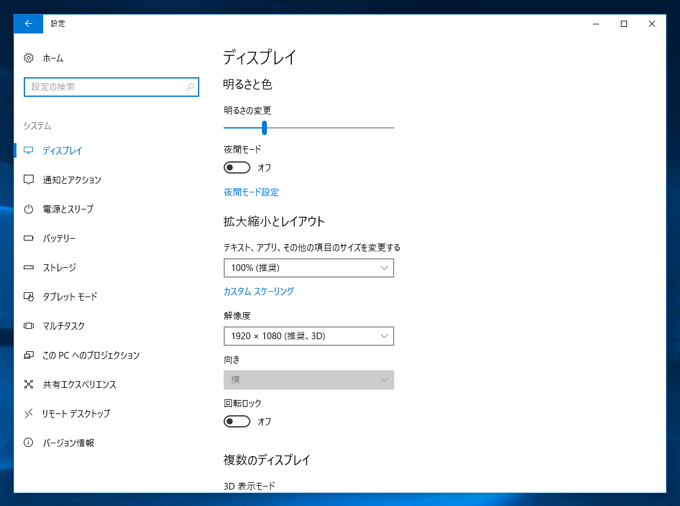Click the search magnifier icon
The height and width of the screenshot is (506, 680).
pos(190,87)
